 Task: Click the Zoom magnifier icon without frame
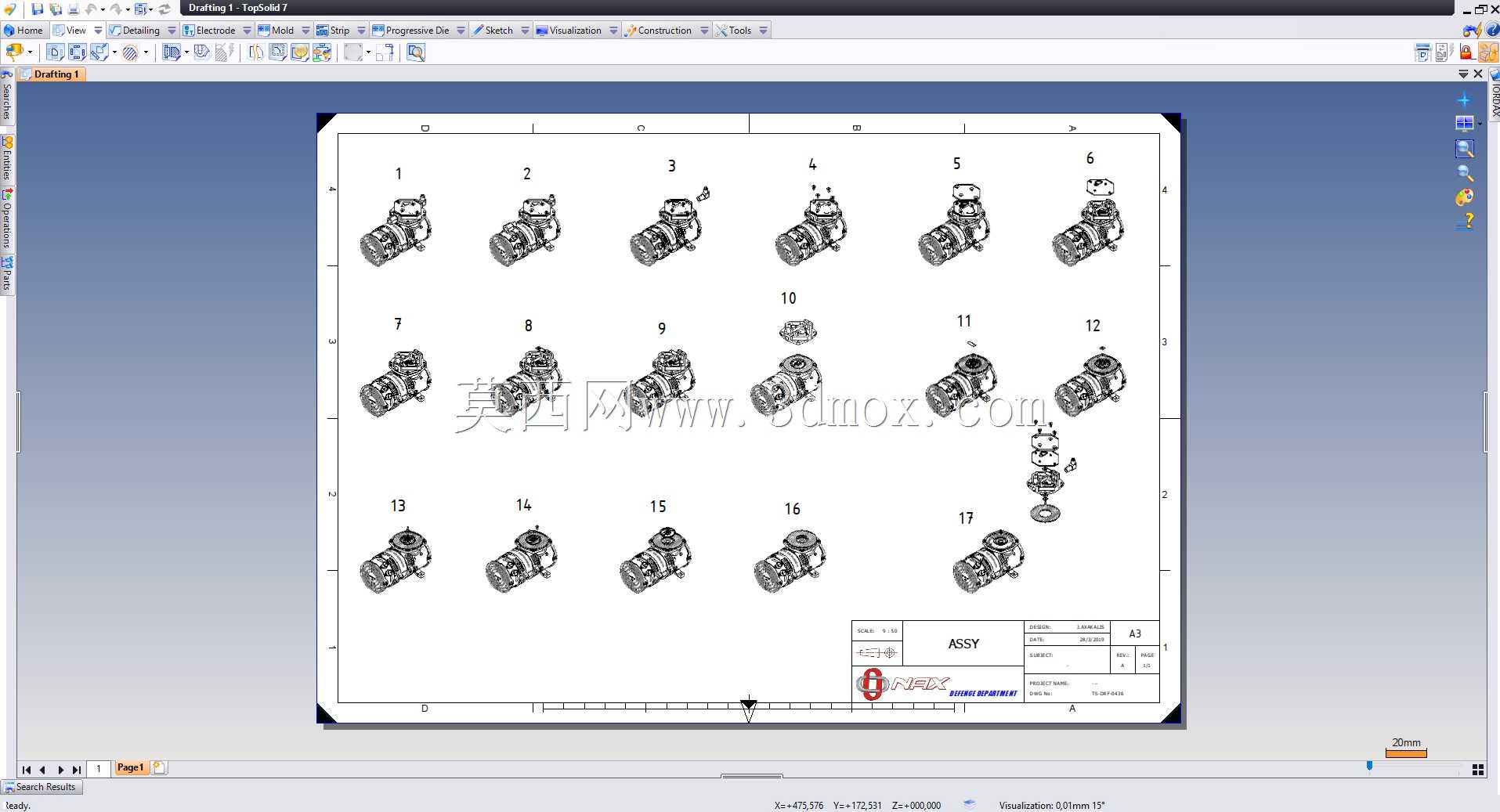(1465, 173)
